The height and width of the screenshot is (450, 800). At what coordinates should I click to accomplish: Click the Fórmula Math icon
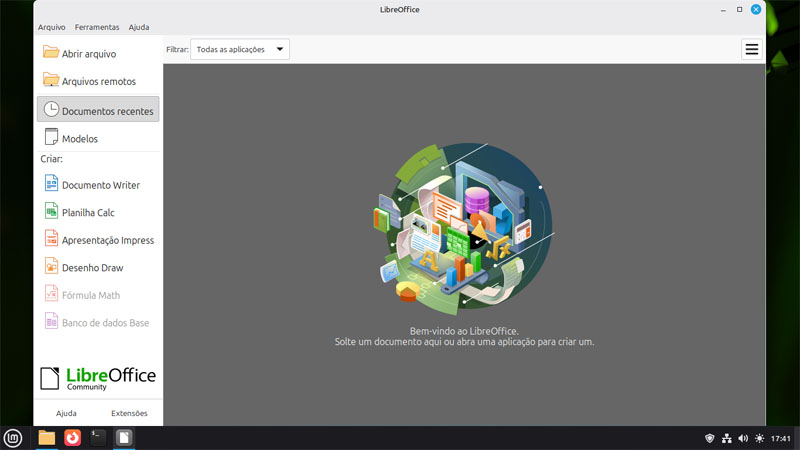coord(51,294)
